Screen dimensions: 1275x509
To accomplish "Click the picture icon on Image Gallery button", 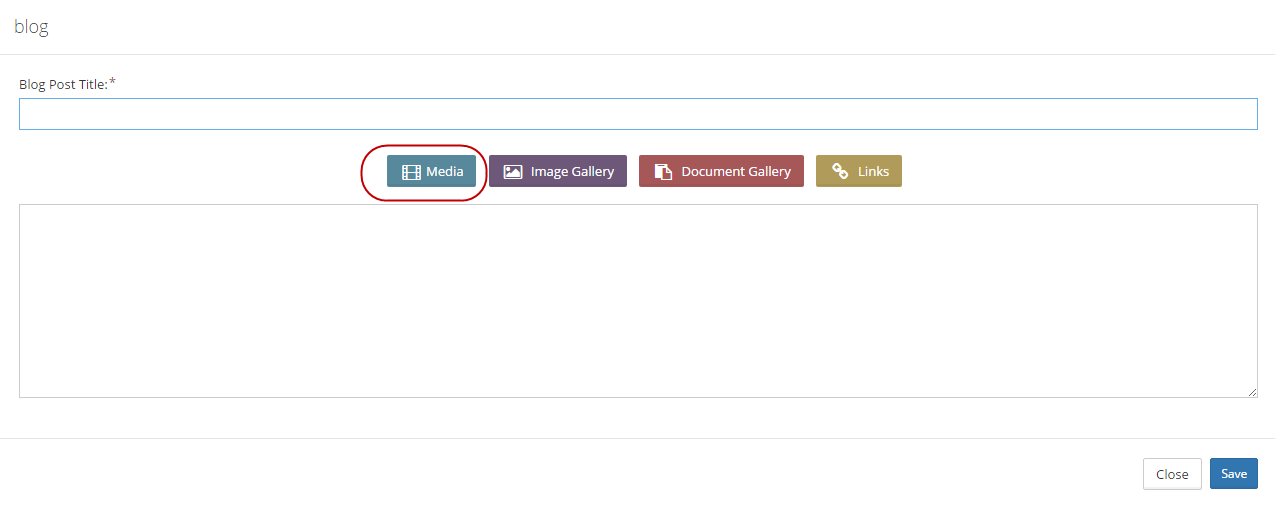I will click(513, 172).
